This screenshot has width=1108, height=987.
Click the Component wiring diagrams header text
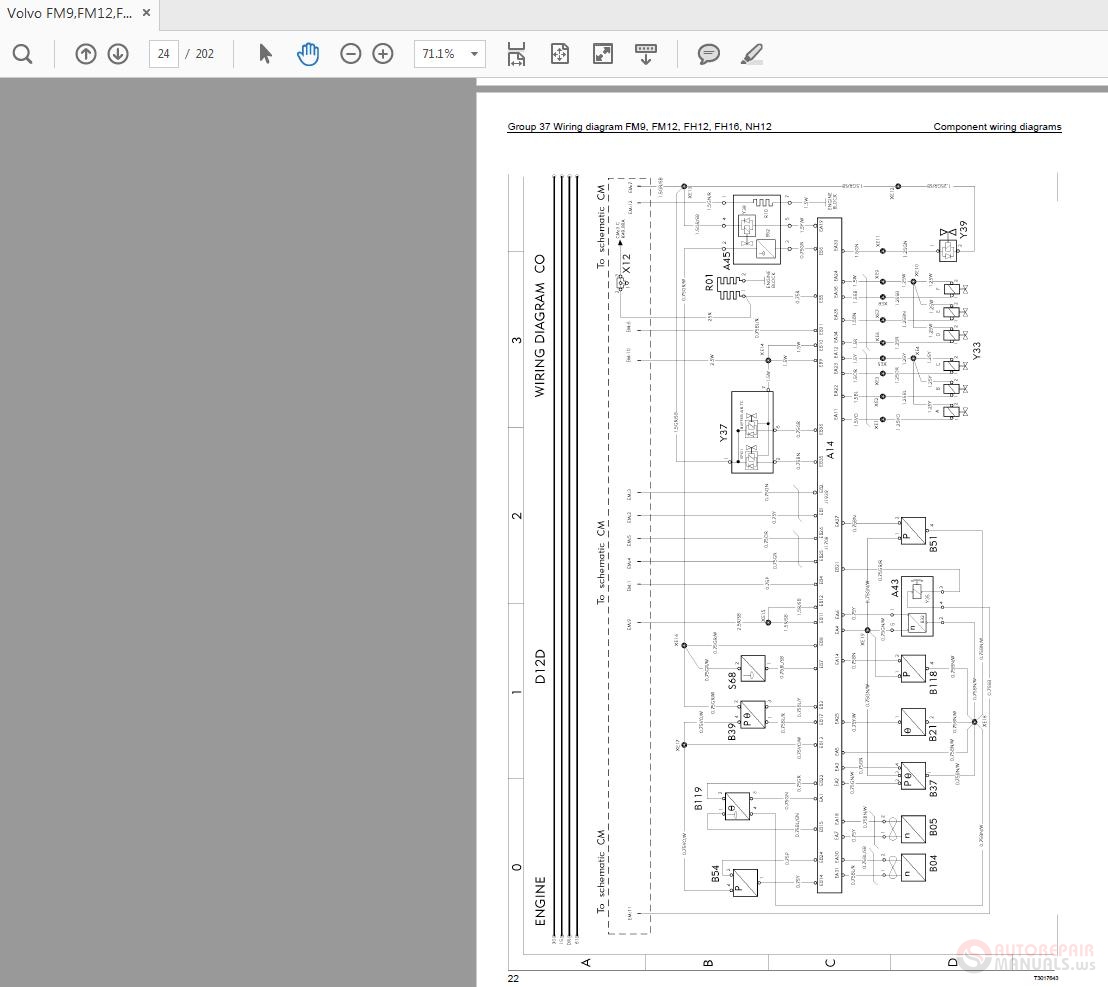tap(997, 127)
